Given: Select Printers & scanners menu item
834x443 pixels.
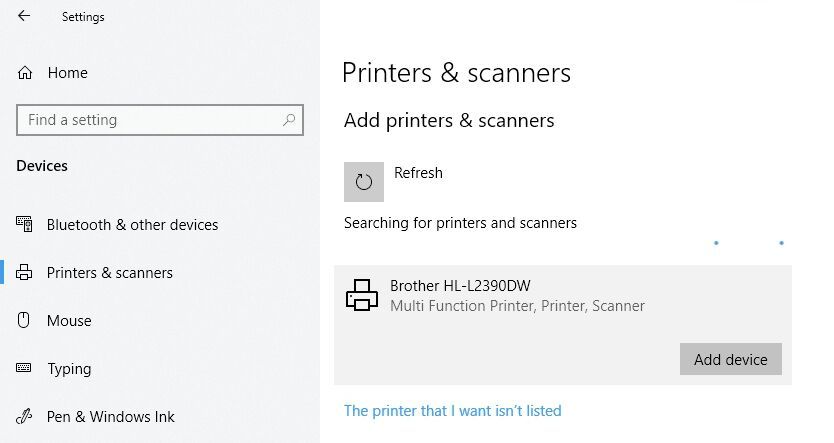Looking at the screenshot, I should coord(110,273).
